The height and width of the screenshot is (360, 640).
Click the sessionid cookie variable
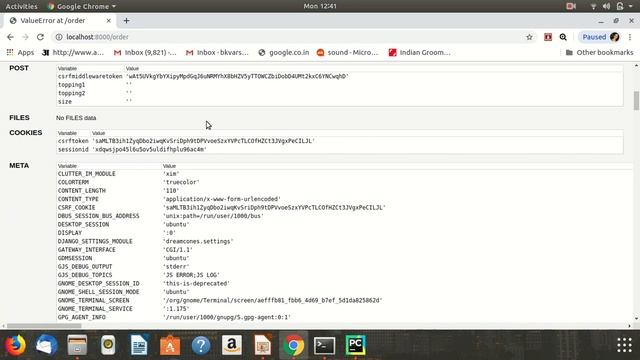click(73, 149)
